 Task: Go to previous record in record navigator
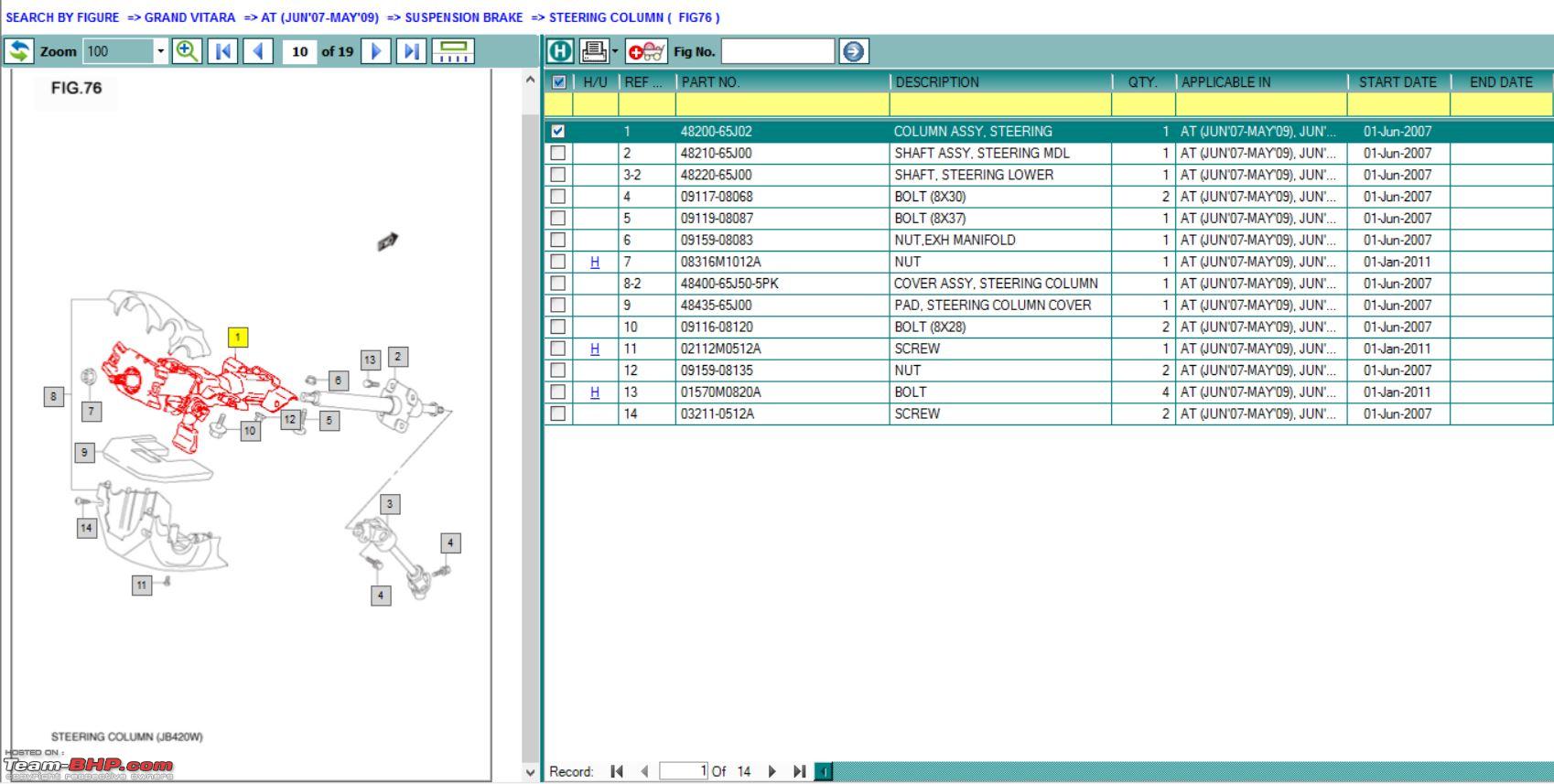(644, 771)
